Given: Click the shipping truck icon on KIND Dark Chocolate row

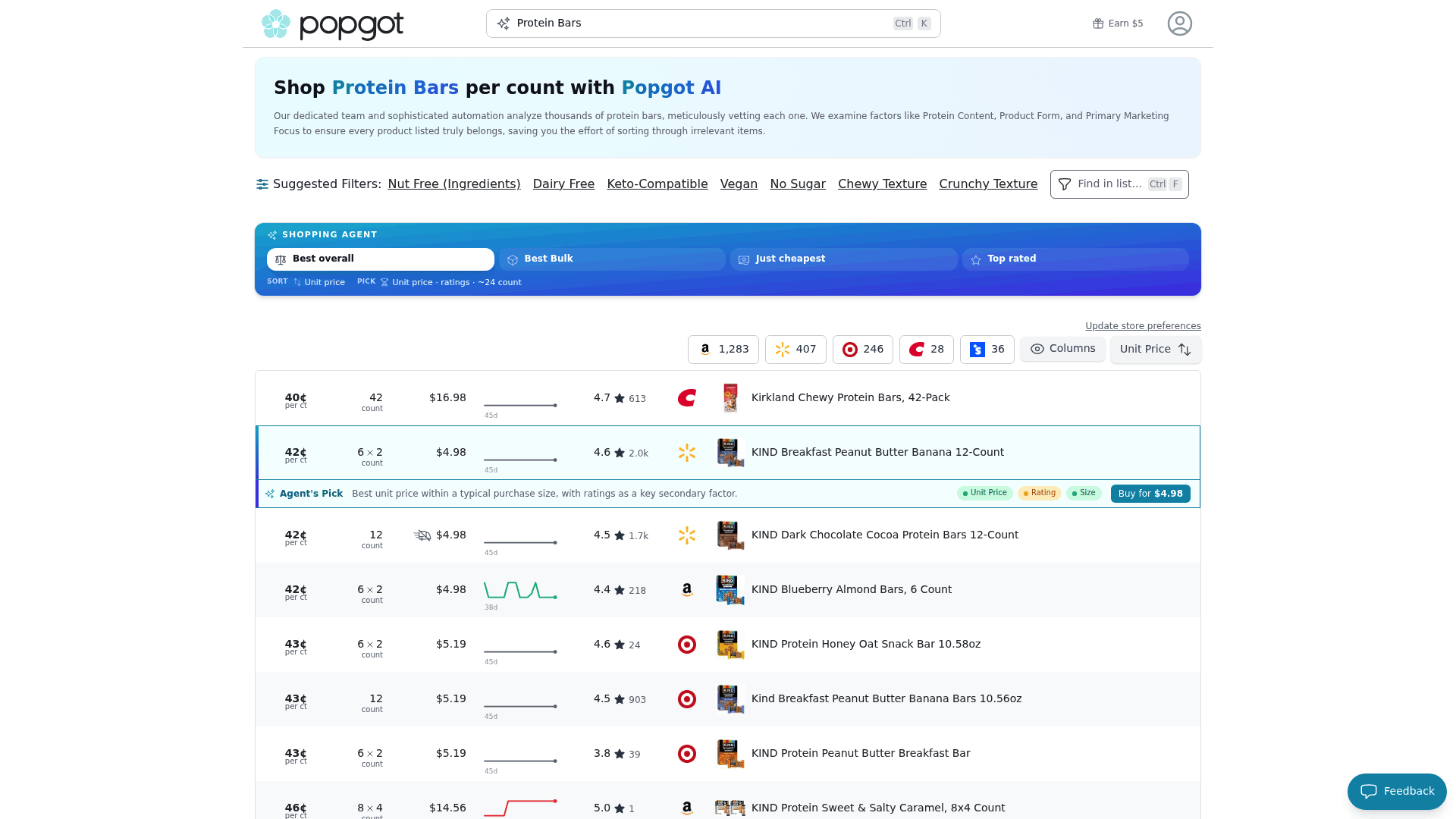Looking at the screenshot, I should (x=422, y=535).
